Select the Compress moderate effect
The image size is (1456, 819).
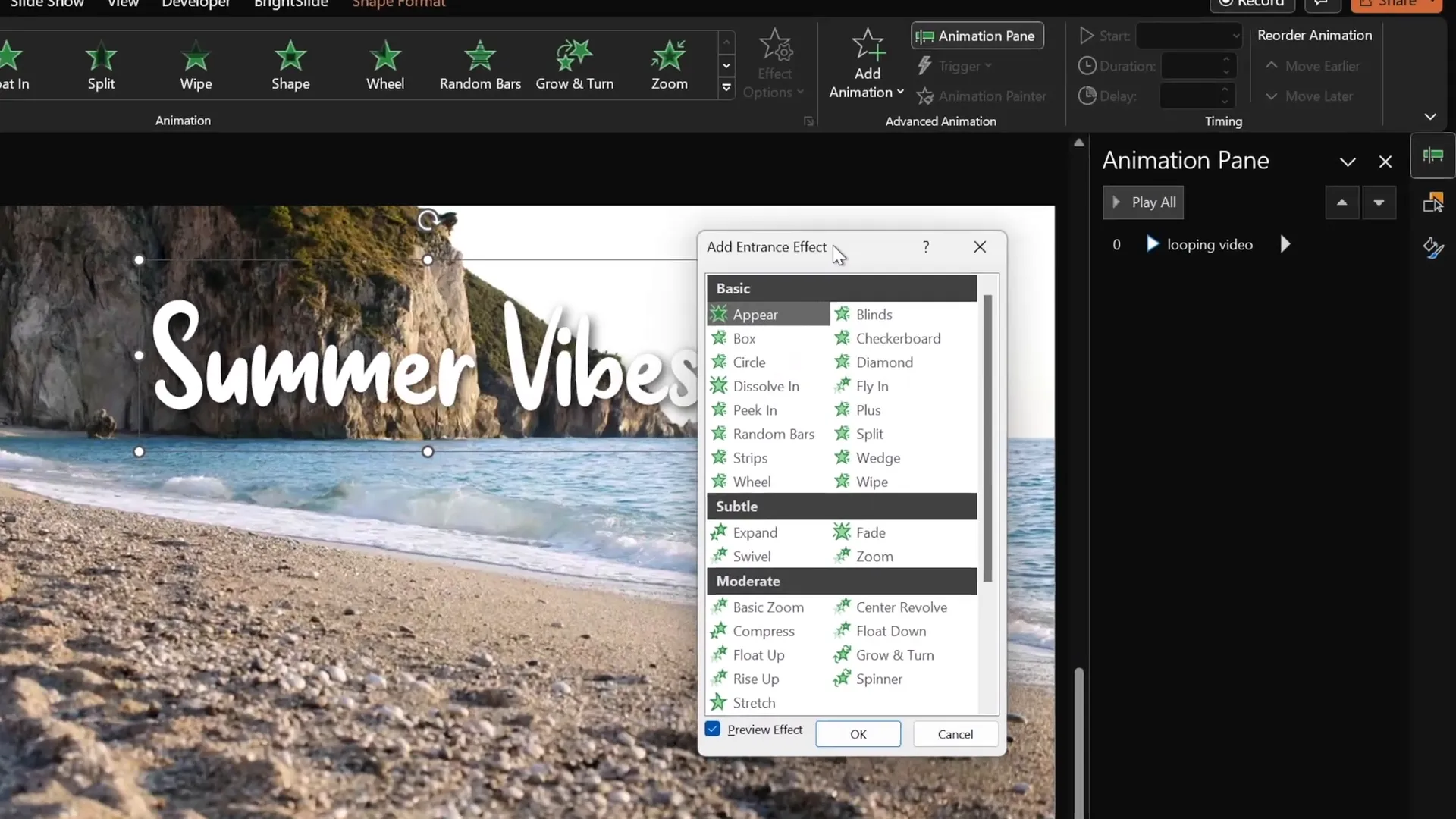763,631
